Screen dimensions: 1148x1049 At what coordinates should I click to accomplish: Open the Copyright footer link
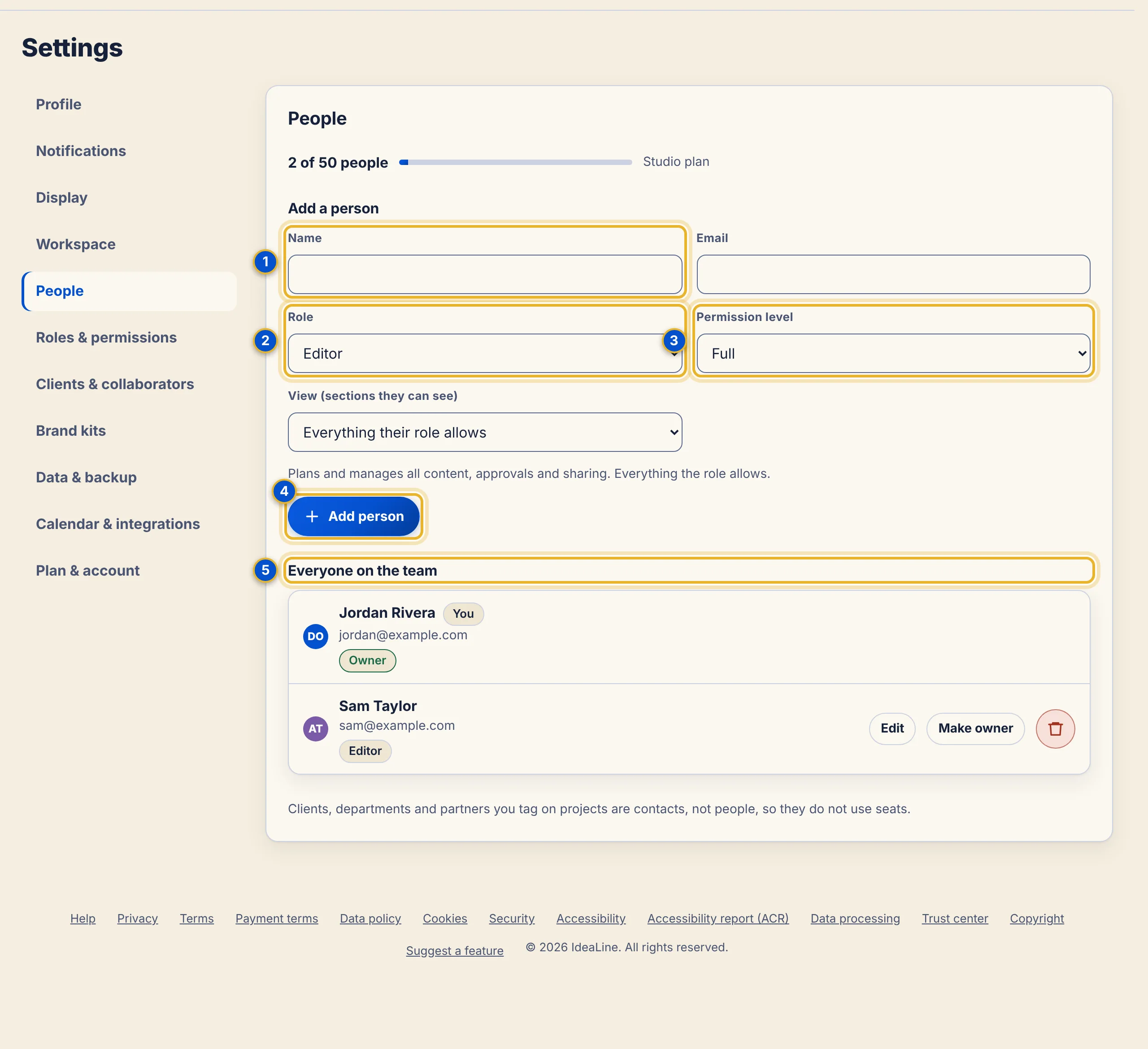pyautogui.click(x=1036, y=918)
